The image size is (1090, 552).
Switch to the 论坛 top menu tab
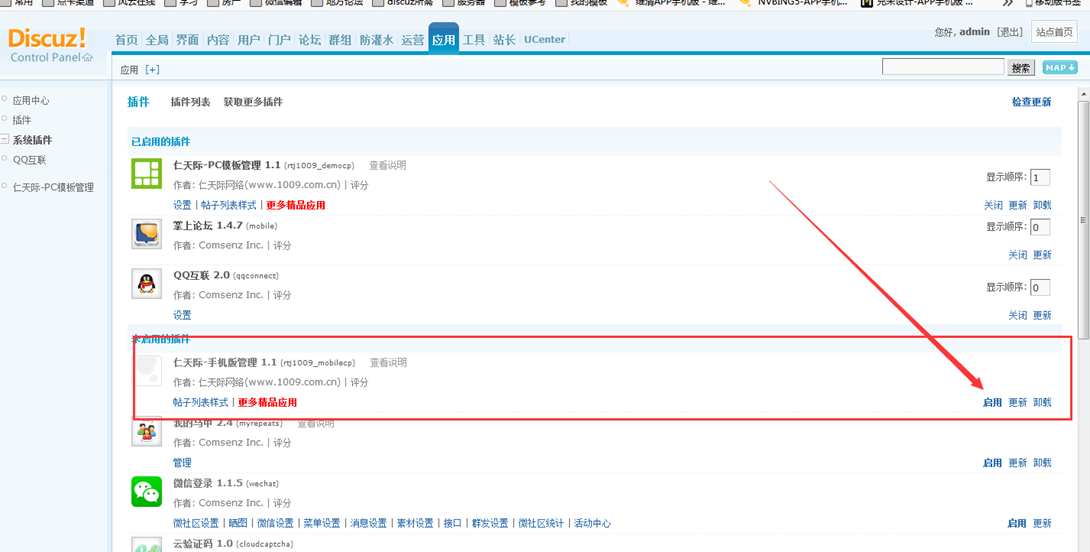click(x=309, y=40)
